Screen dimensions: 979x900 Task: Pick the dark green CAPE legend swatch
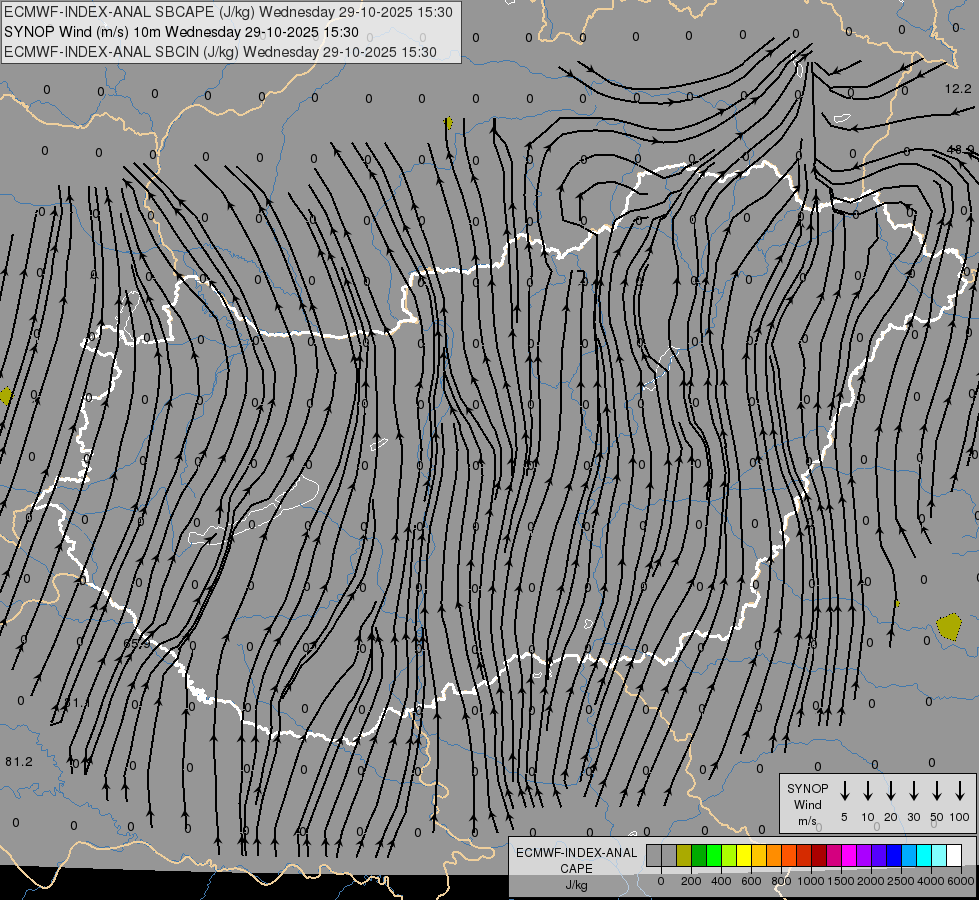699,855
